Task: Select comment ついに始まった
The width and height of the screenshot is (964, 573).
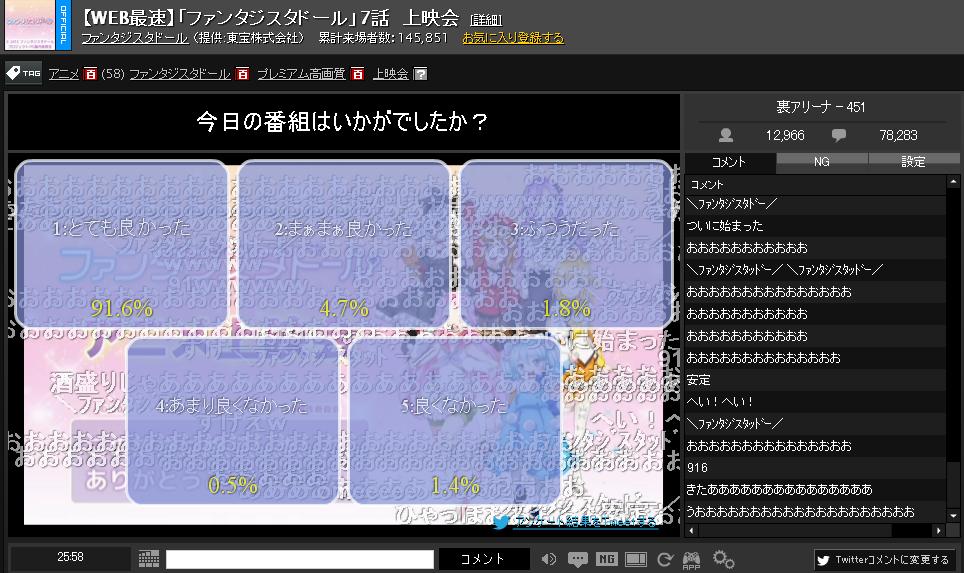Action: (815, 226)
